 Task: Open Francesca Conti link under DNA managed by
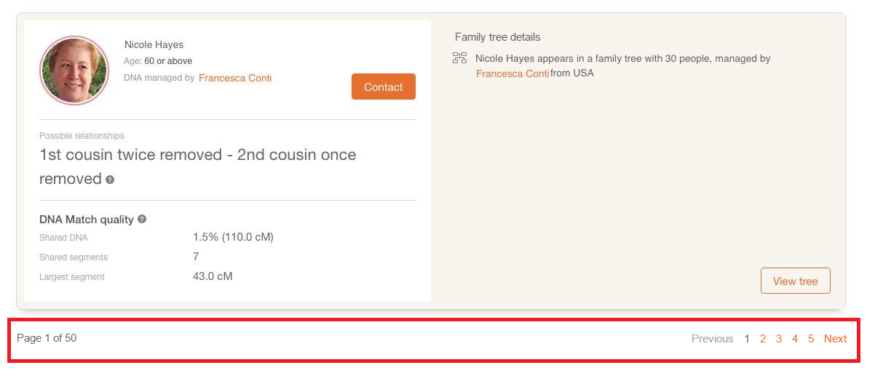pyautogui.click(x=235, y=78)
